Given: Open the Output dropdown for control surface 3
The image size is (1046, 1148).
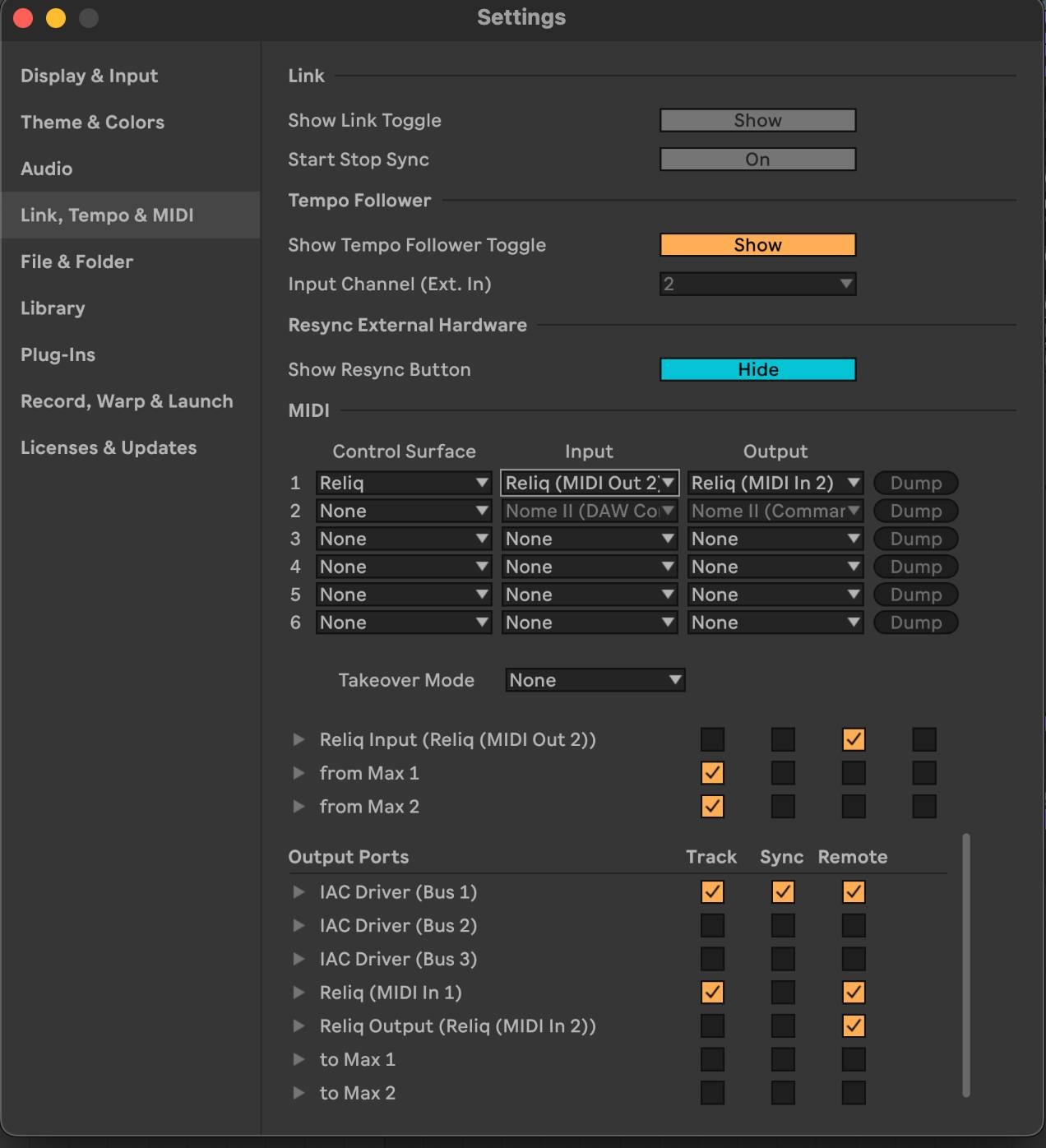Looking at the screenshot, I should (775, 539).
